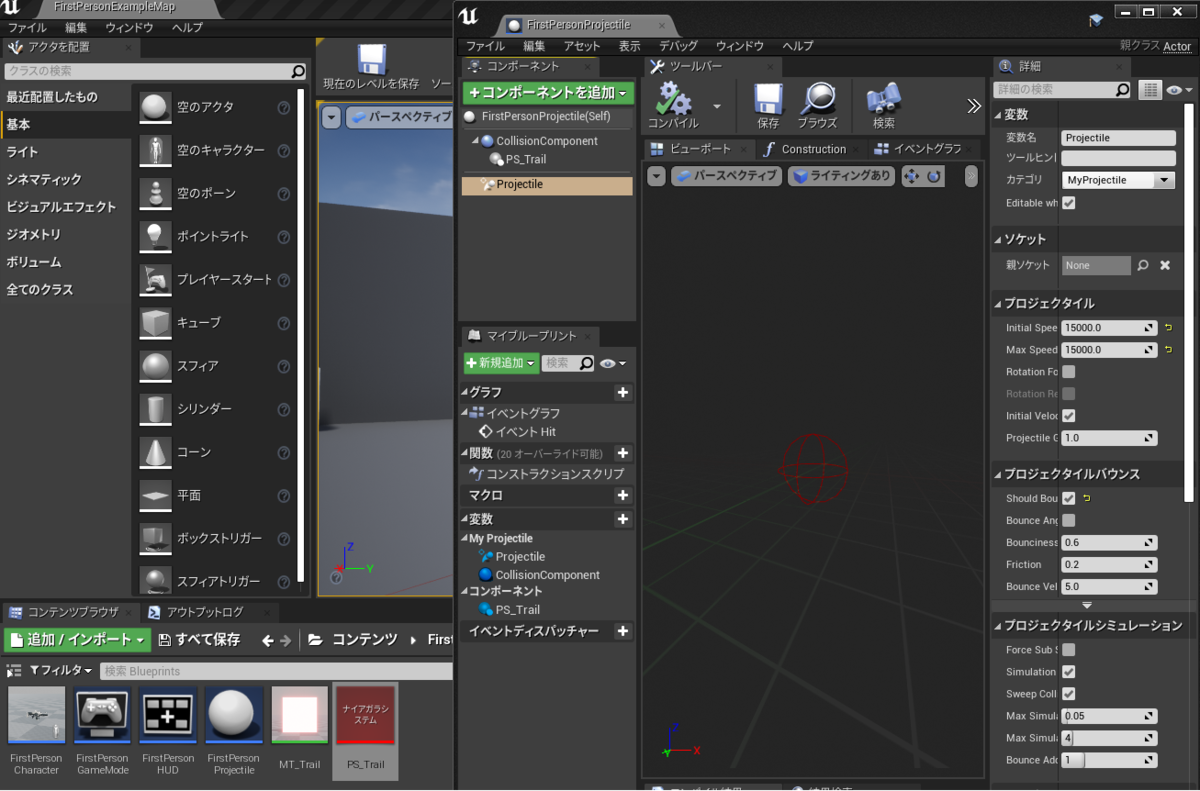Toggle Editable when spawned checkbox
The height and width of the screenshot is (791, 1200).
pyautogui.click(x=1069, y=203)
